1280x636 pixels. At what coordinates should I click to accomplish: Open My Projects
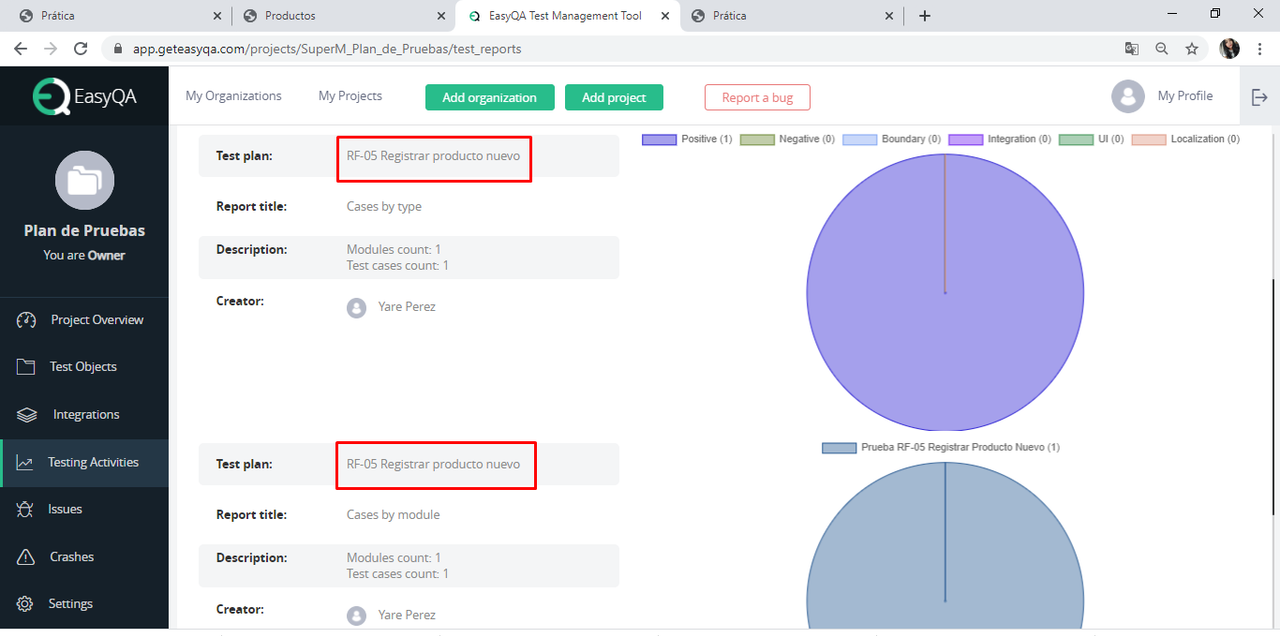(x=350, y=96)
